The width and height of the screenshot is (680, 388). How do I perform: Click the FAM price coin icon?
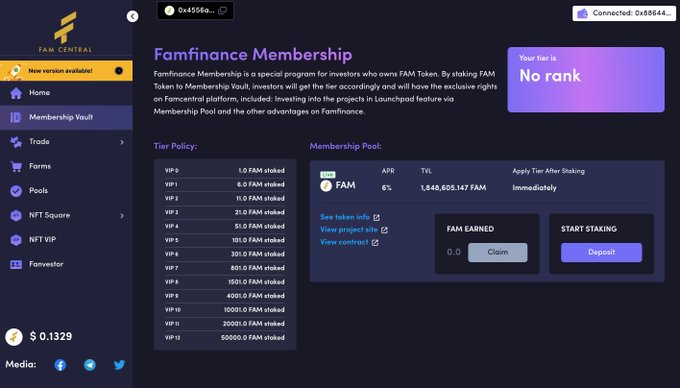click(14, 336)
